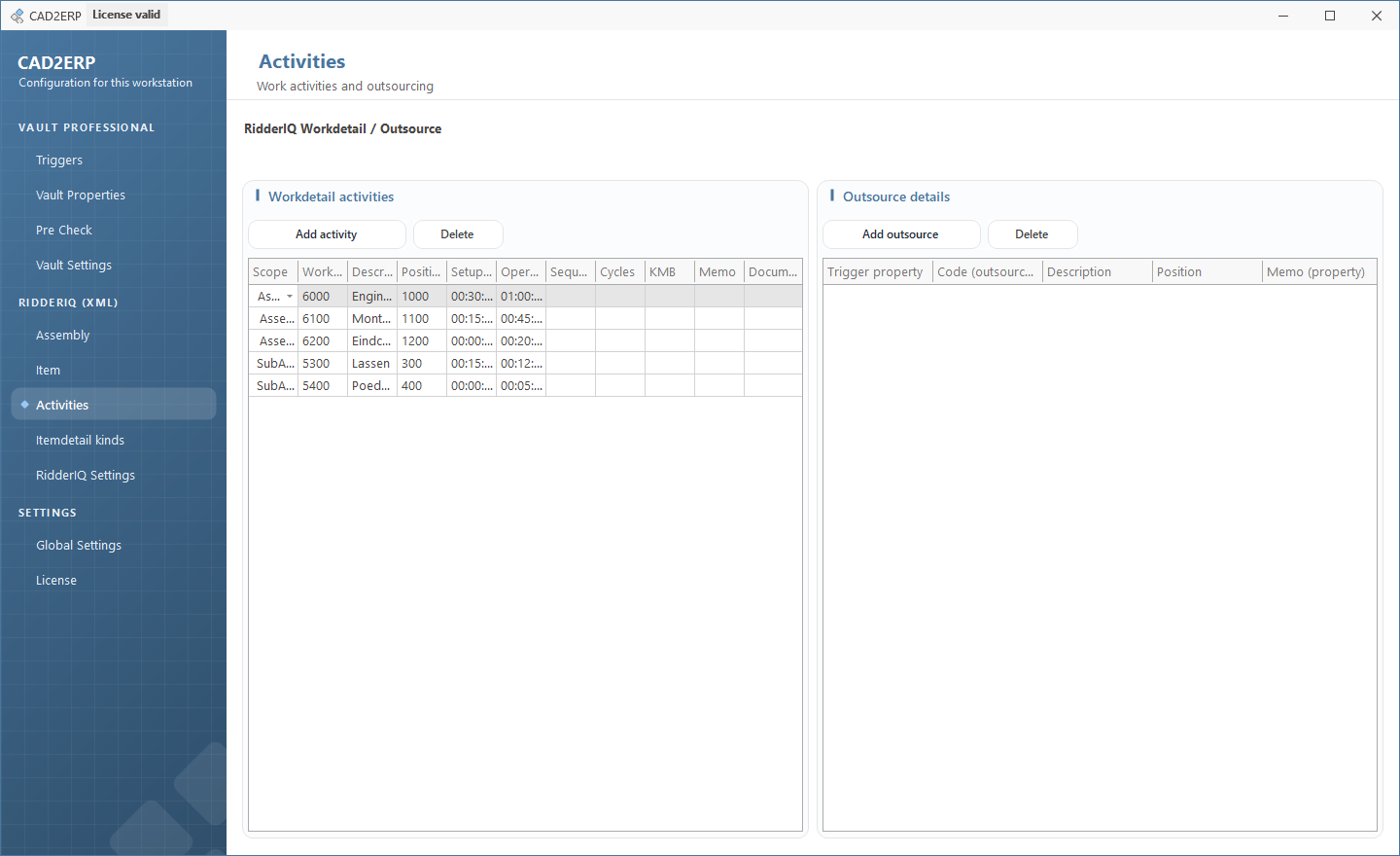Click Delete in Workdetail activities panel
Viewport: 1400px width, 856px height.
coord(458,234)
